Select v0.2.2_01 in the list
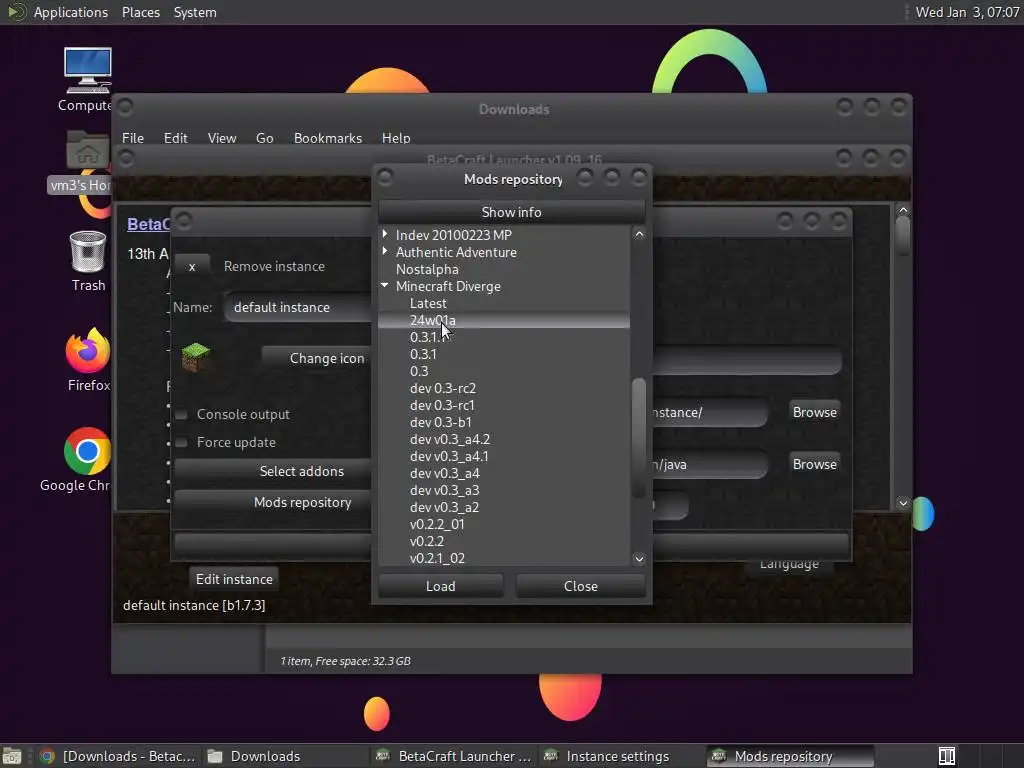Viewport: 1024px width, 768px height. 438,524
